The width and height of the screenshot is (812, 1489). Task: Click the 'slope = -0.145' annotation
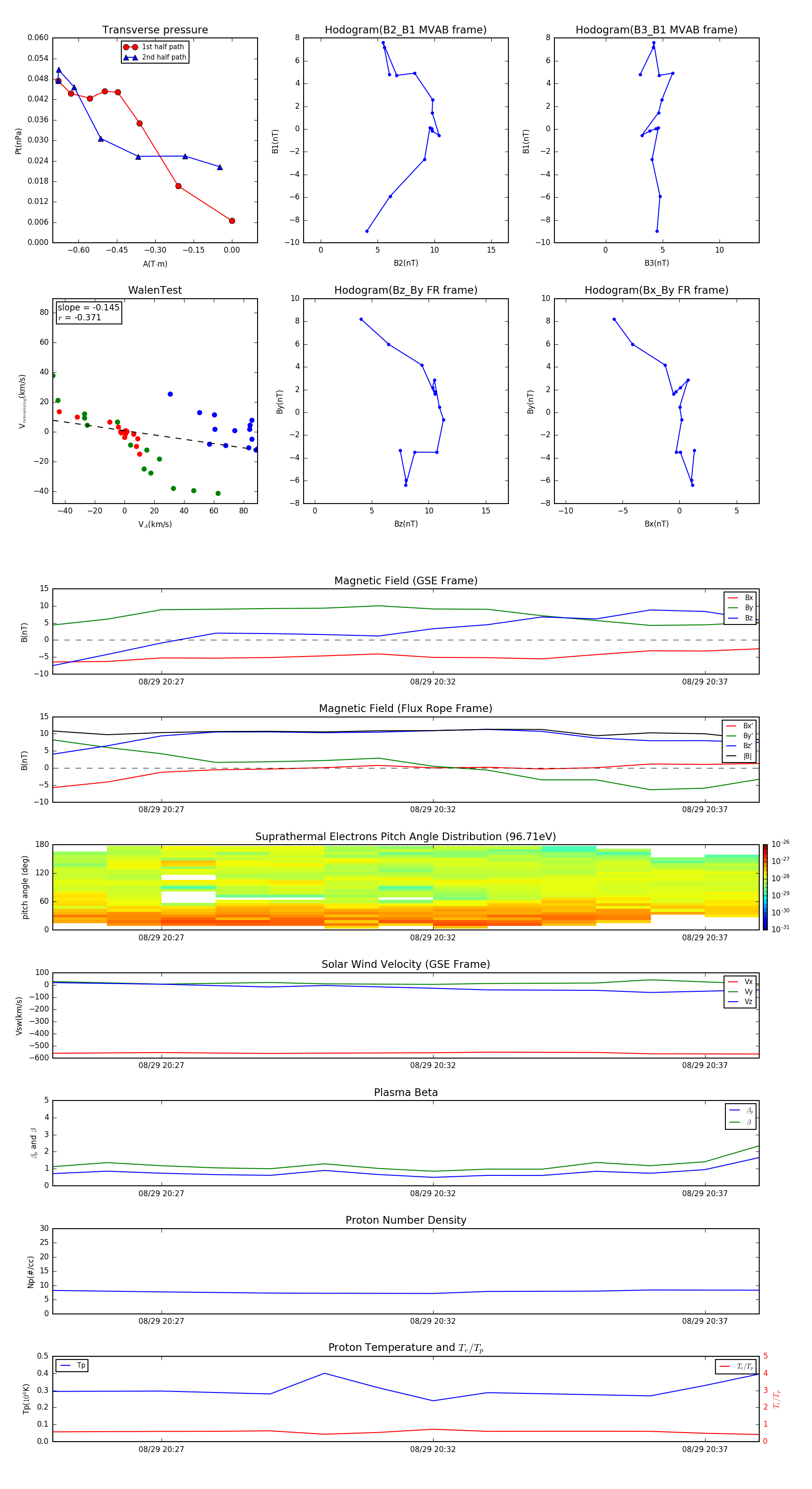tap(88, 308)
